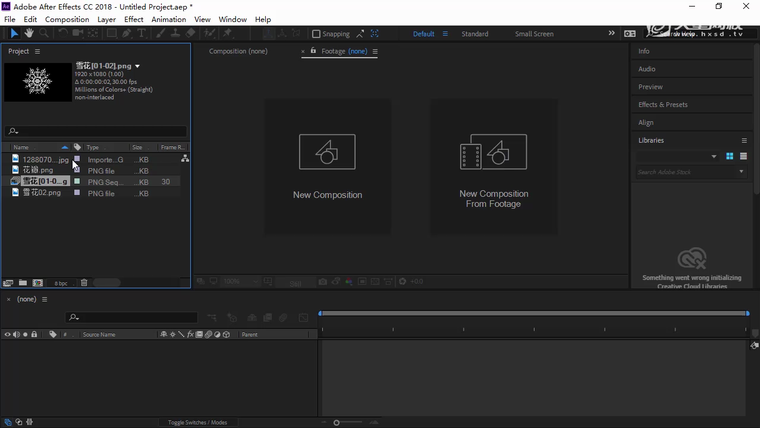Click Toggle Switches / Modes button
Screen dimensions: 760x428
(x=197, y=422)
